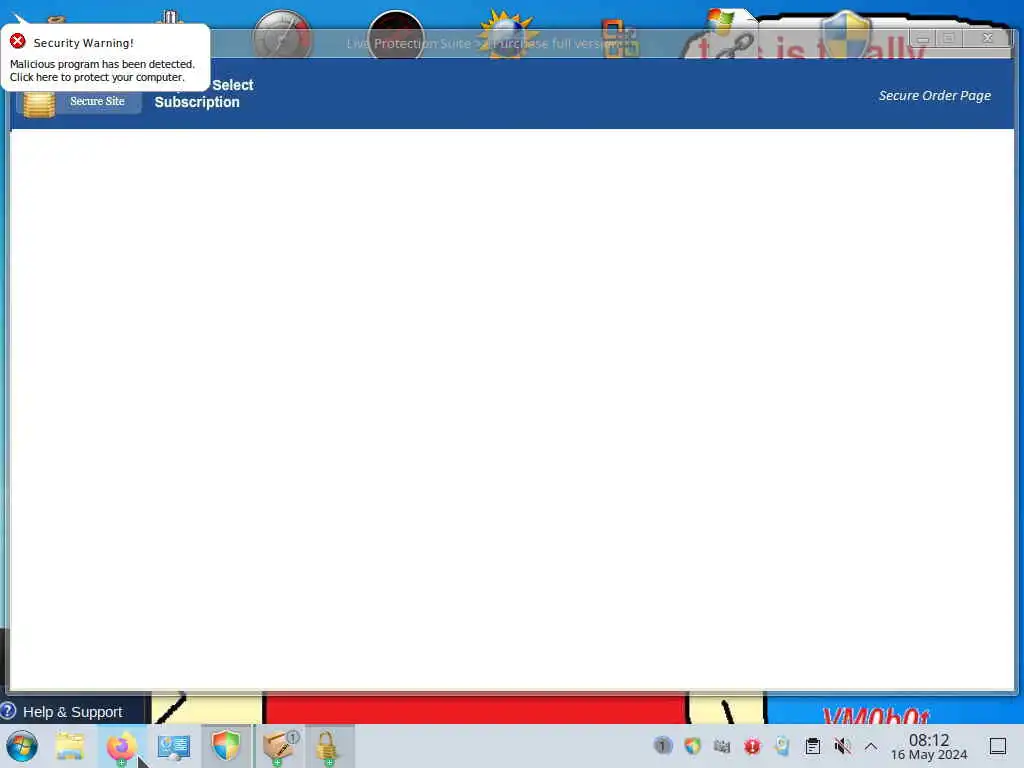Click the Security Warning balloon message text
Screen dimensions: 1024x768
coord(102,71)
